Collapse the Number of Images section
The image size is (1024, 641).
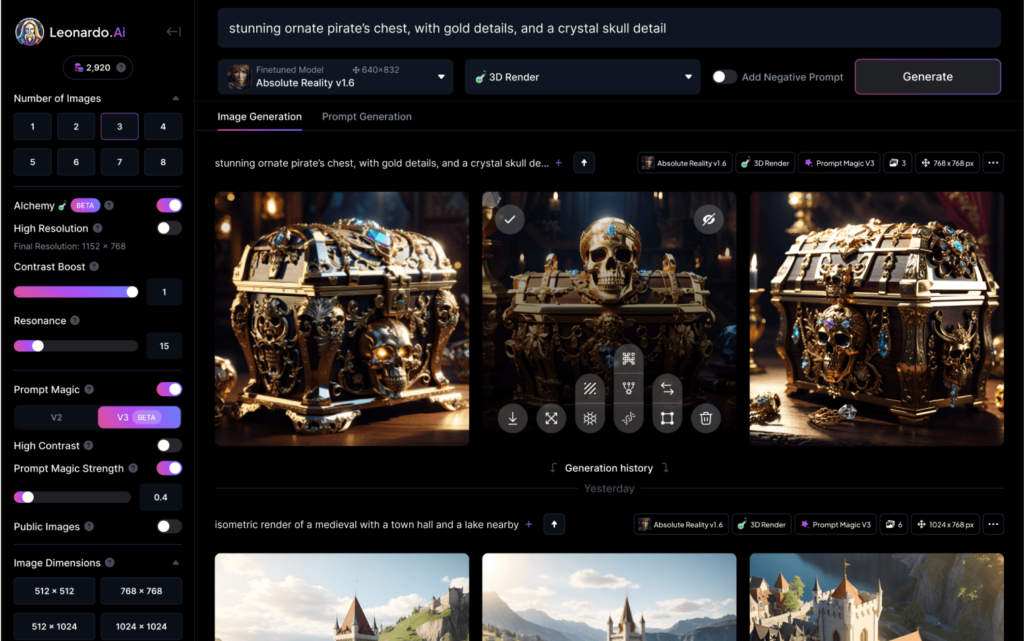(176, 99)
